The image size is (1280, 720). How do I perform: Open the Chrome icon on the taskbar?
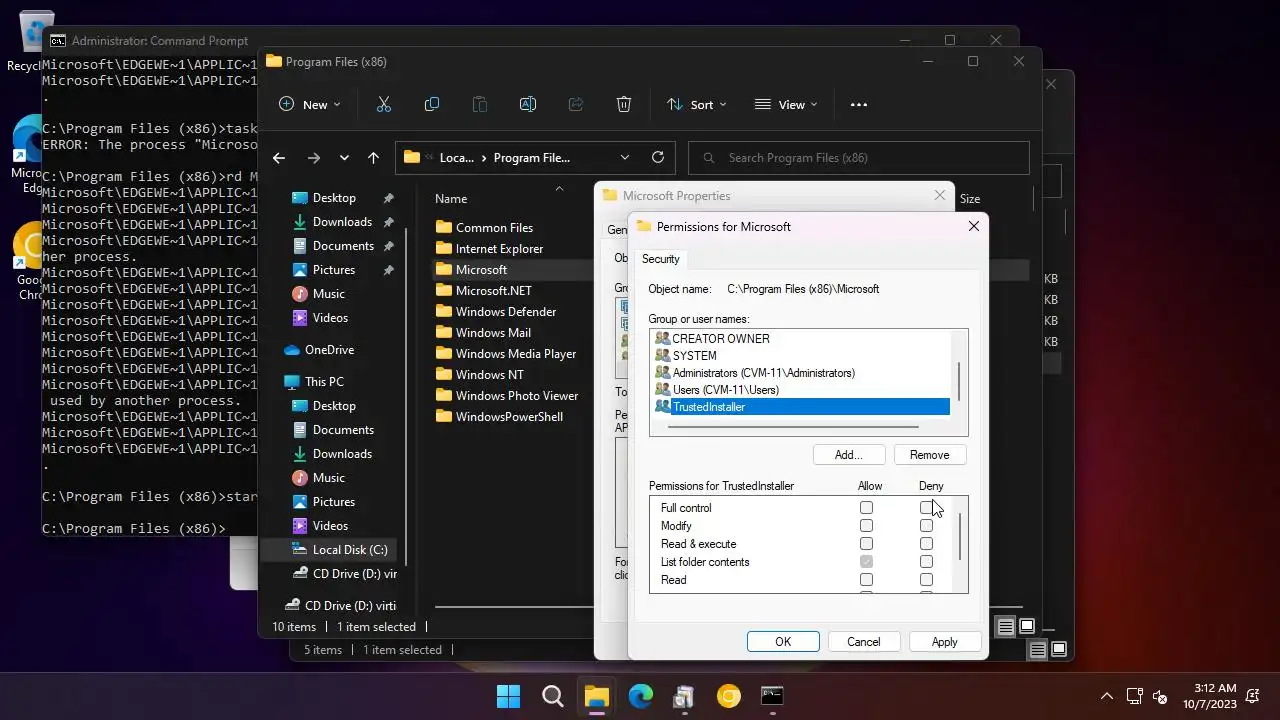[x=729, y=696]
